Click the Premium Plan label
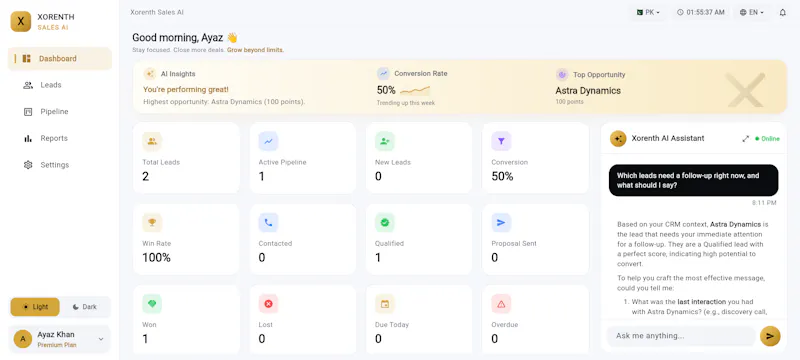This screenshot has width=800, height=360. (57, 345)
